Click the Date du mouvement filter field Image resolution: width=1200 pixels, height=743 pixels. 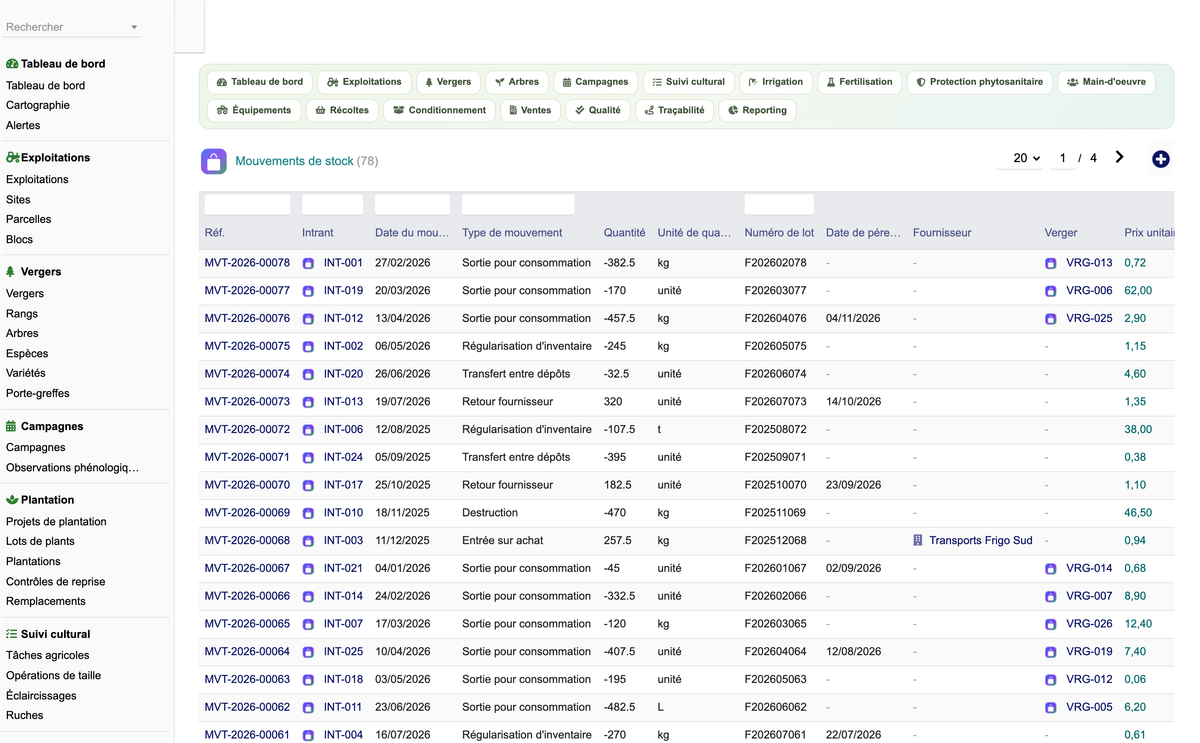click(412, 204)
